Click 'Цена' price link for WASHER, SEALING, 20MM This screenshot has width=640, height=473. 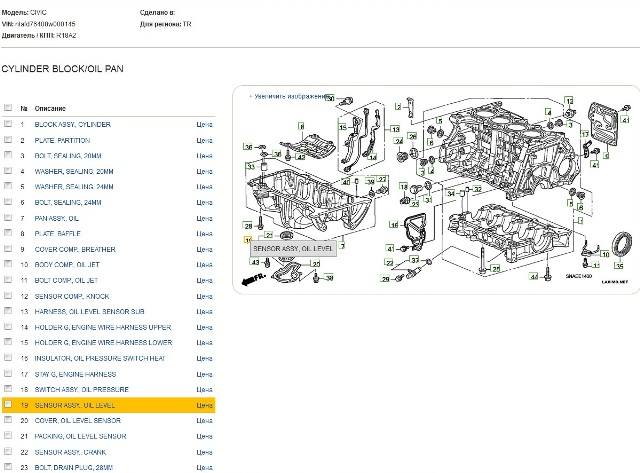(204, 171)
